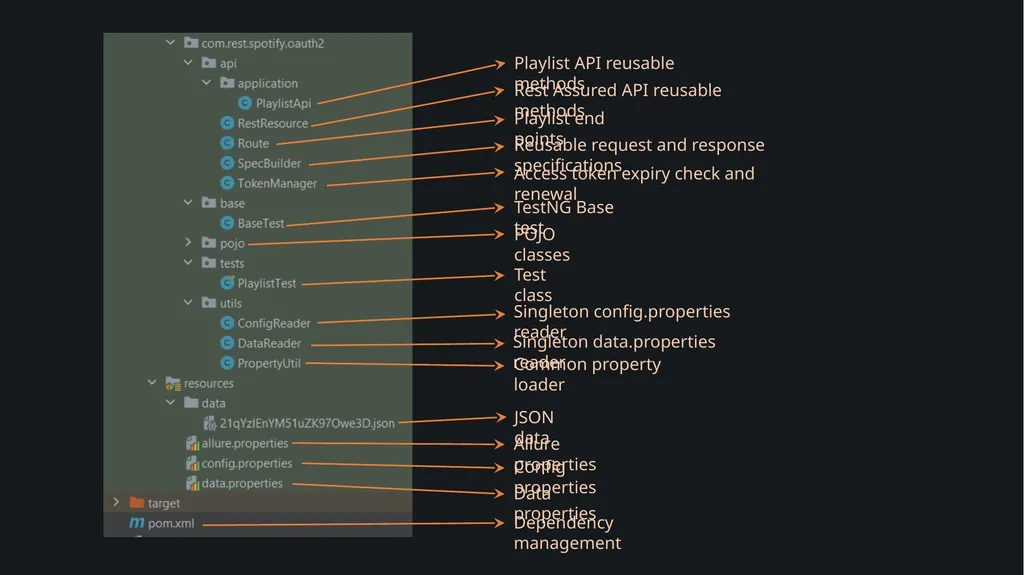Click the Route class icon
Image resolution: width=1024 pixels, height=575 pixels.
point(227,143)
